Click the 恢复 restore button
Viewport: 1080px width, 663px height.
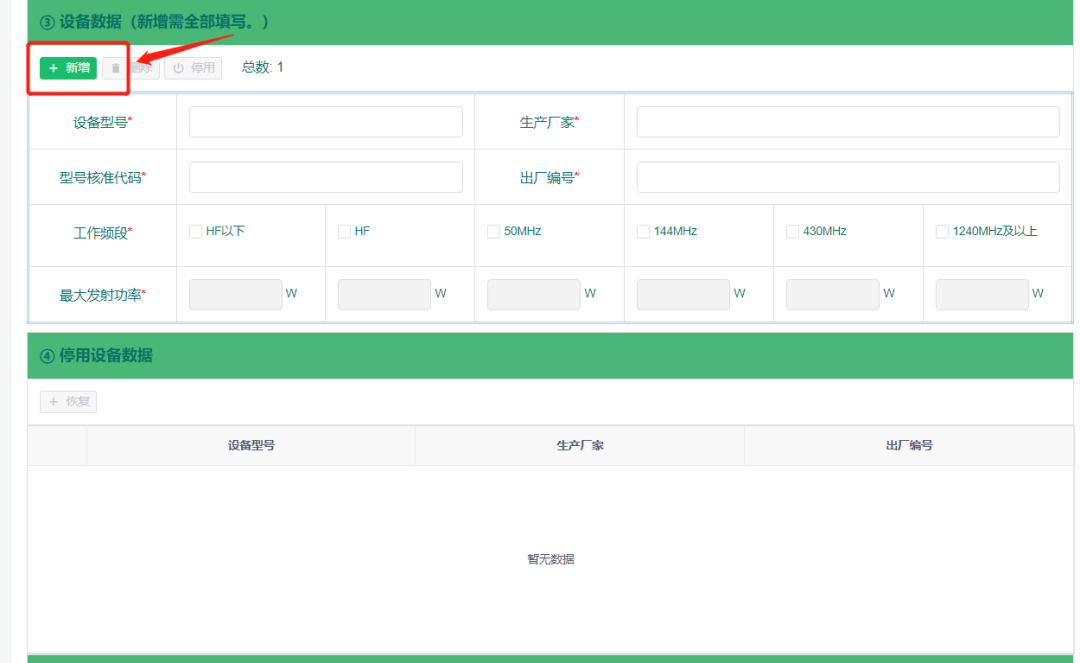[x=68, y=401]
